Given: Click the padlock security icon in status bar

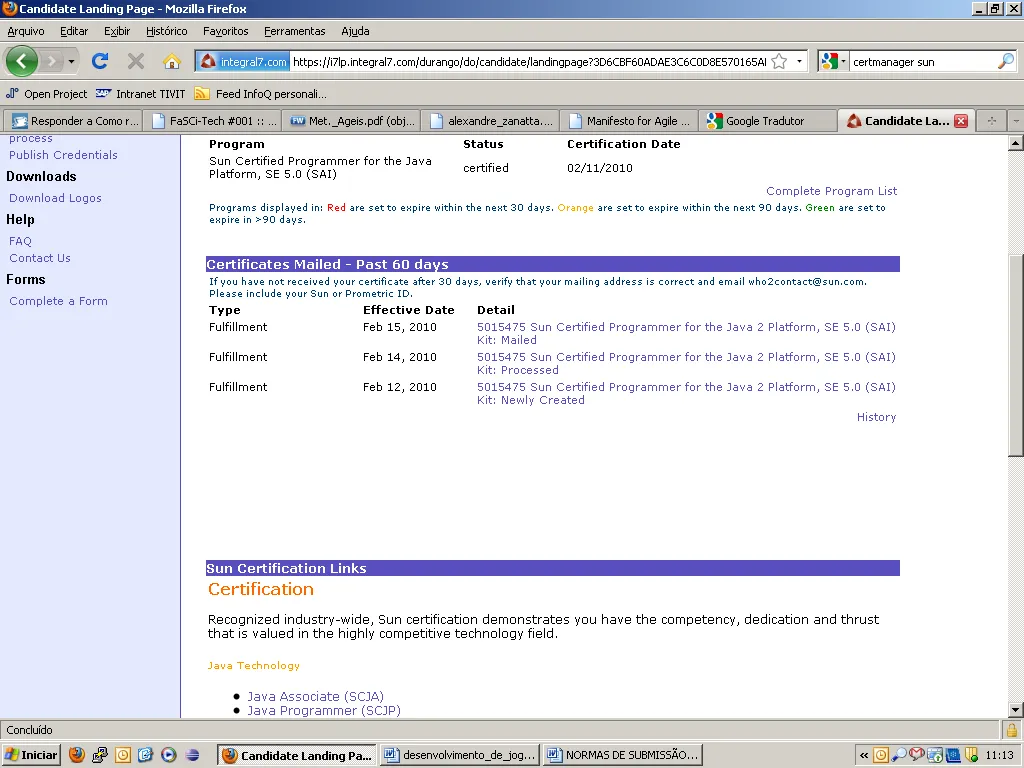Looking at the screenshot, I should coord(1012,729).
